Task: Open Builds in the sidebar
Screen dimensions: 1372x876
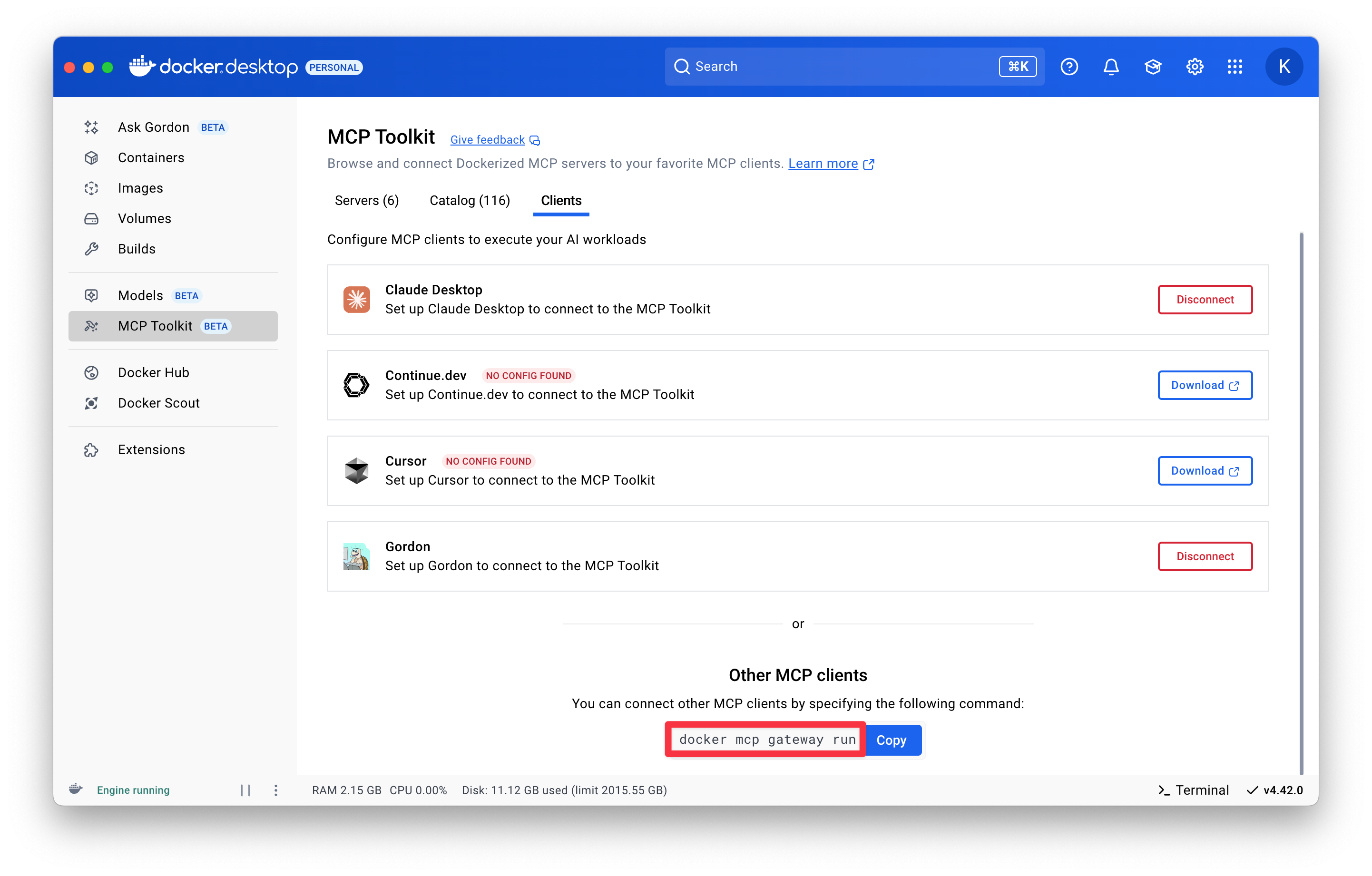Action: click(x=173, y=249)
